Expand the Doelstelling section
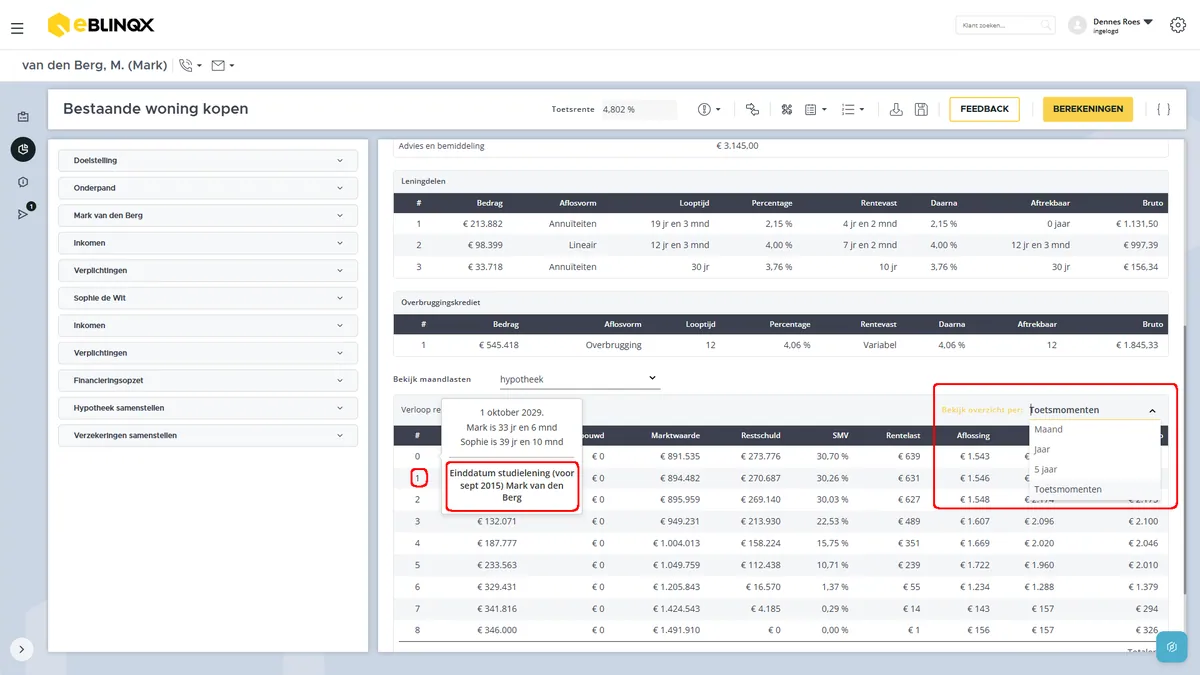This screenshot has width=1200, height=675. pos(208,161)
